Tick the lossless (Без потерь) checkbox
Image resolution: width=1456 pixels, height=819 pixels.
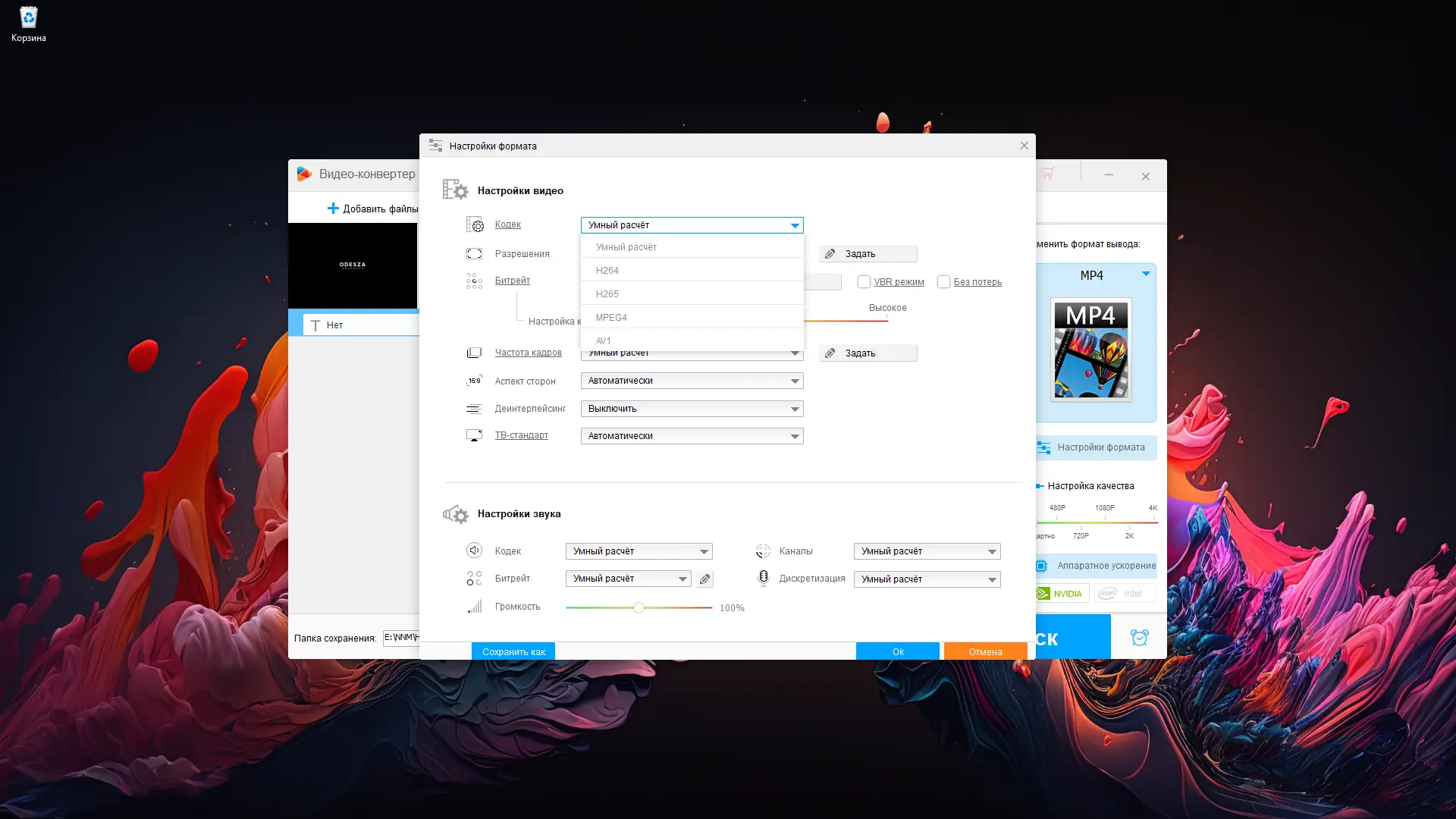[943, 282]
